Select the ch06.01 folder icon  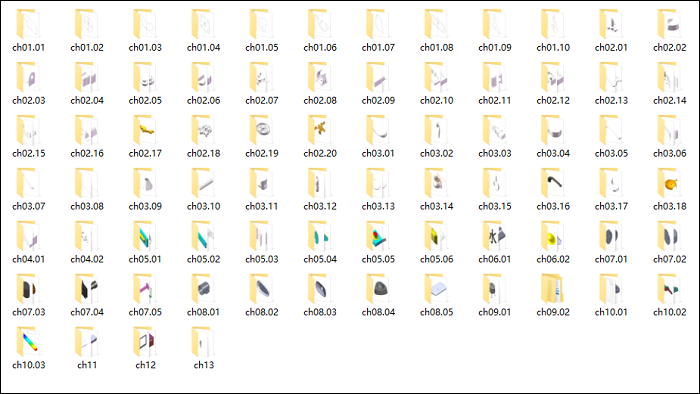pos(495,236)
